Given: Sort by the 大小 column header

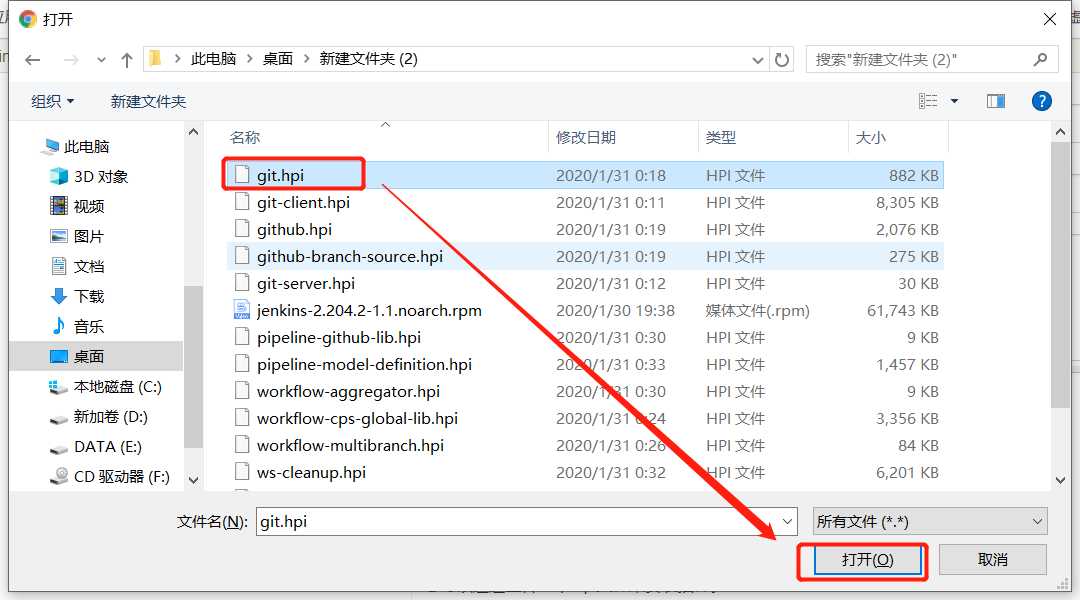Looking at the screenshot, I should coord(870,138).
